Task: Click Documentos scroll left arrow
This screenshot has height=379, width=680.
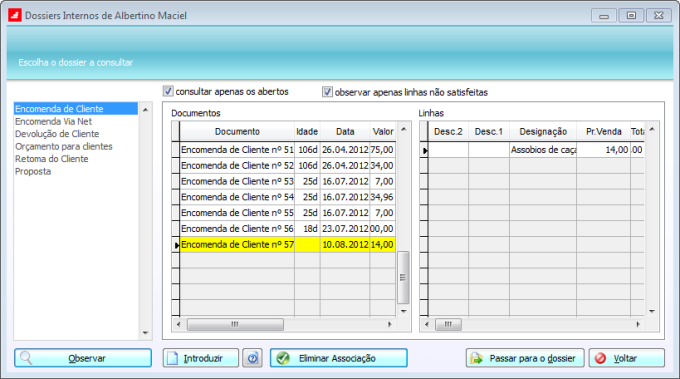Action: point(178,324)
